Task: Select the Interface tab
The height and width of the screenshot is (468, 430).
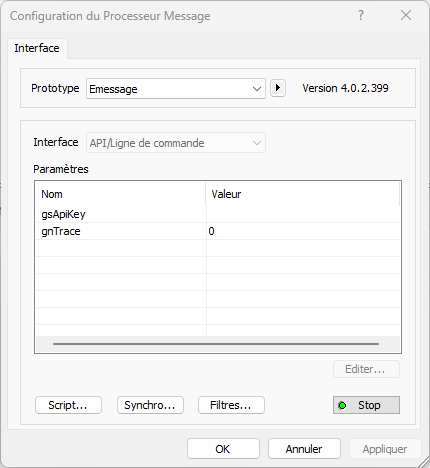Action: click(x=37, y=48)
